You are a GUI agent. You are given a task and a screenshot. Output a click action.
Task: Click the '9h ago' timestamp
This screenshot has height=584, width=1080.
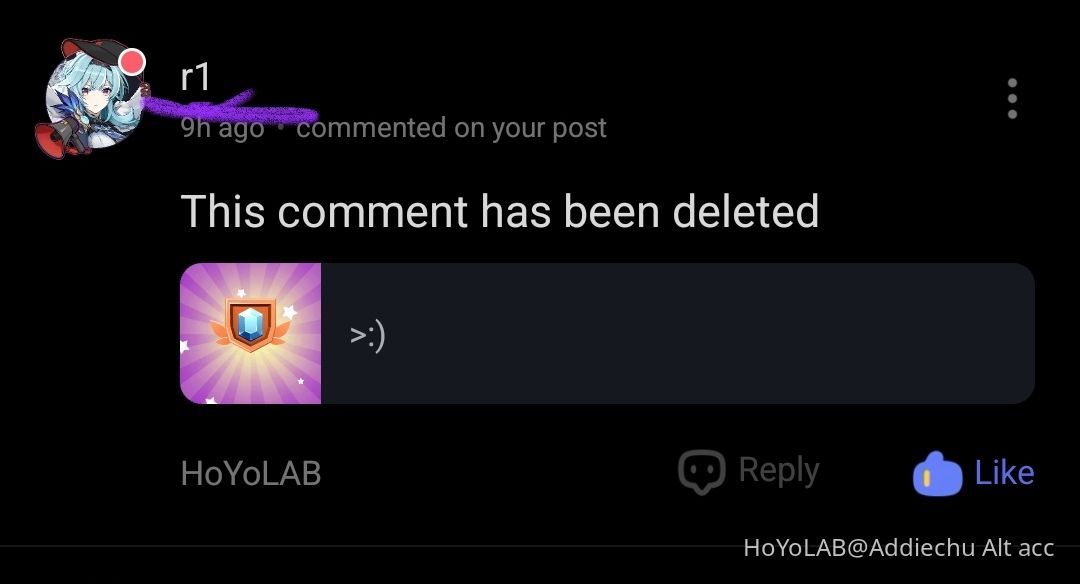(222, 128)
